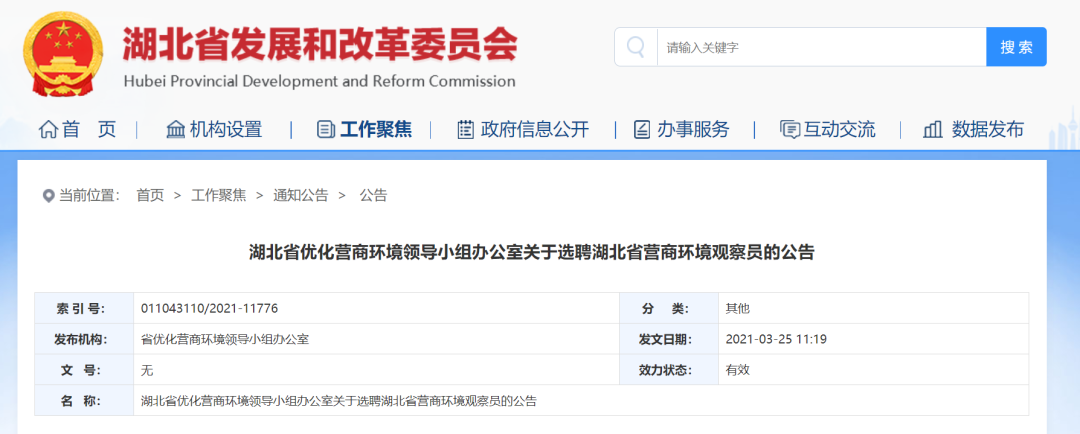Go to 办事服务 section

[693, 129]
